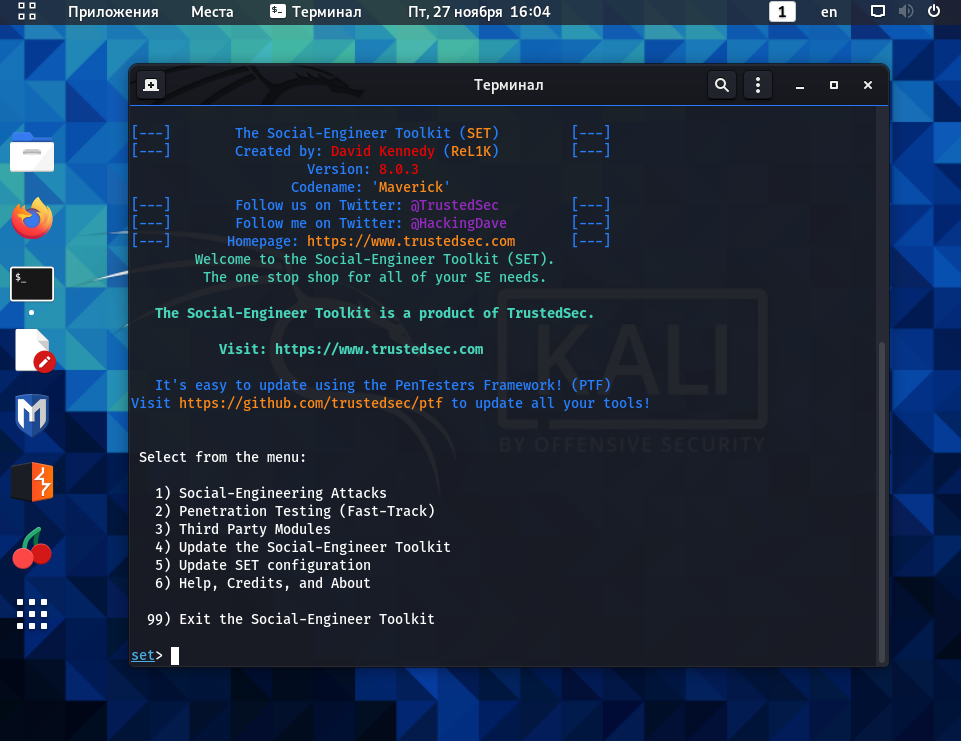Open the text editor icon in the dock

pos(34,351)
